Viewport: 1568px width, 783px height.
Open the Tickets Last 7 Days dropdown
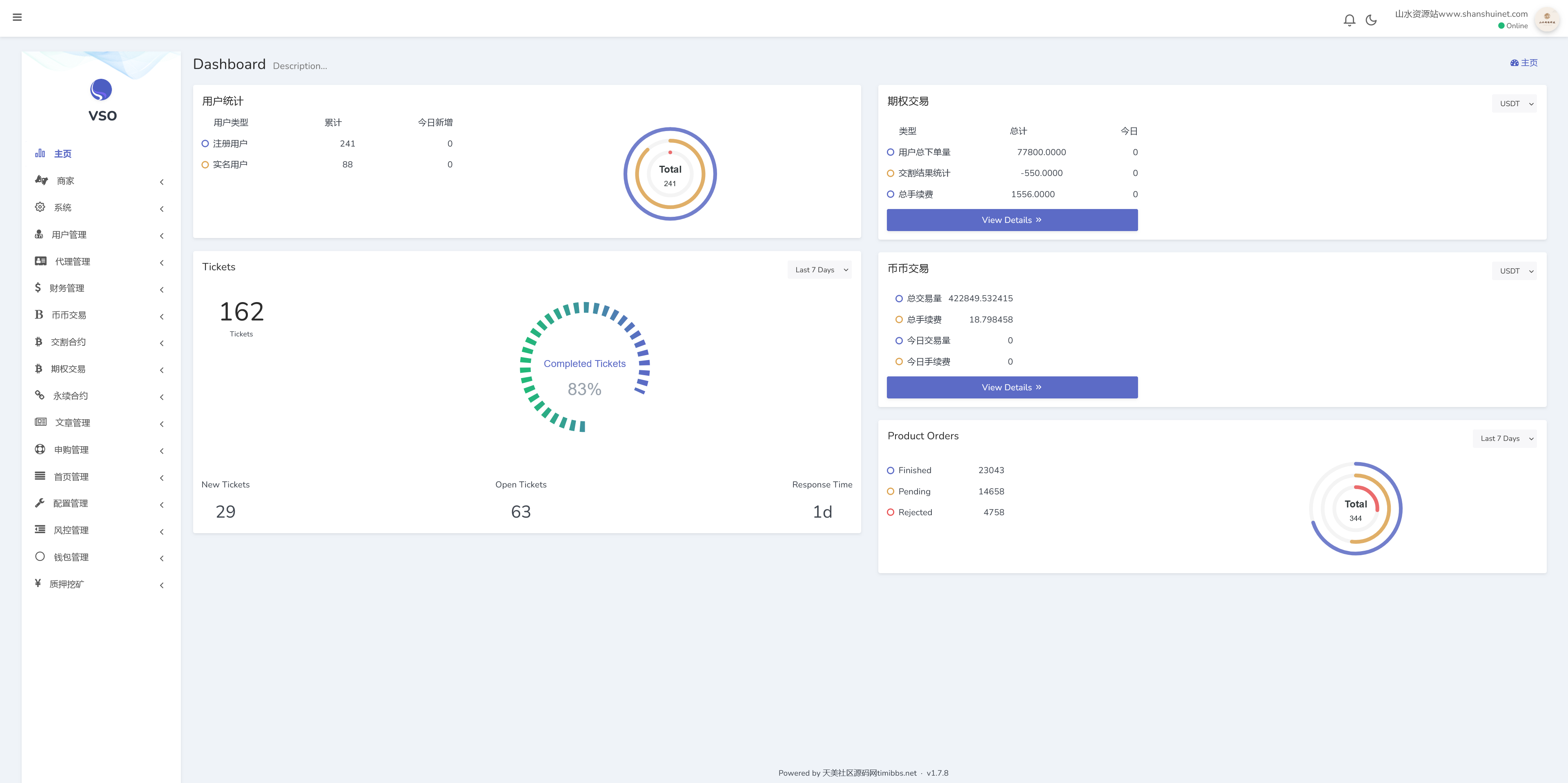(x=819, y=269)
